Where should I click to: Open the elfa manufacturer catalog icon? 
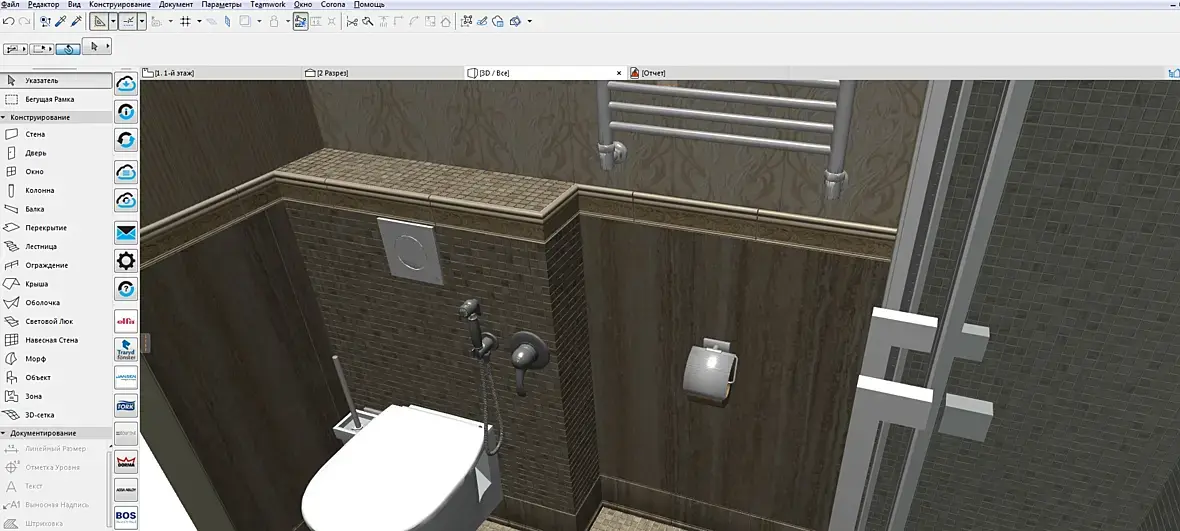pos(126,321)
